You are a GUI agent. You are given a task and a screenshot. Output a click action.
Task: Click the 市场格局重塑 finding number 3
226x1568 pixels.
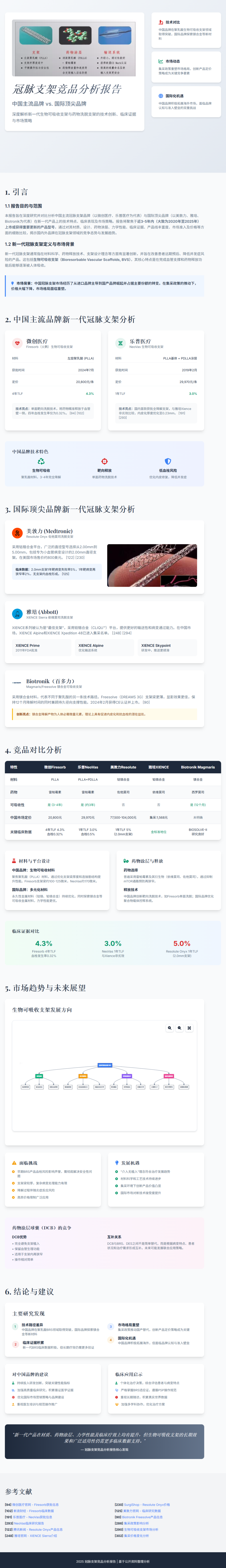111,1327
